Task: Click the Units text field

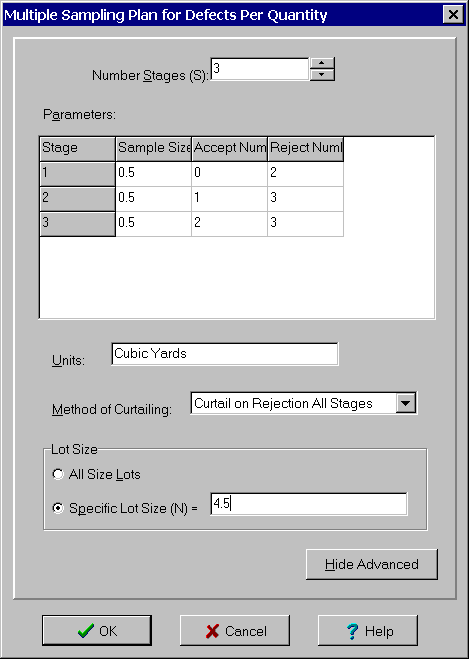Action: pos(225,354)
